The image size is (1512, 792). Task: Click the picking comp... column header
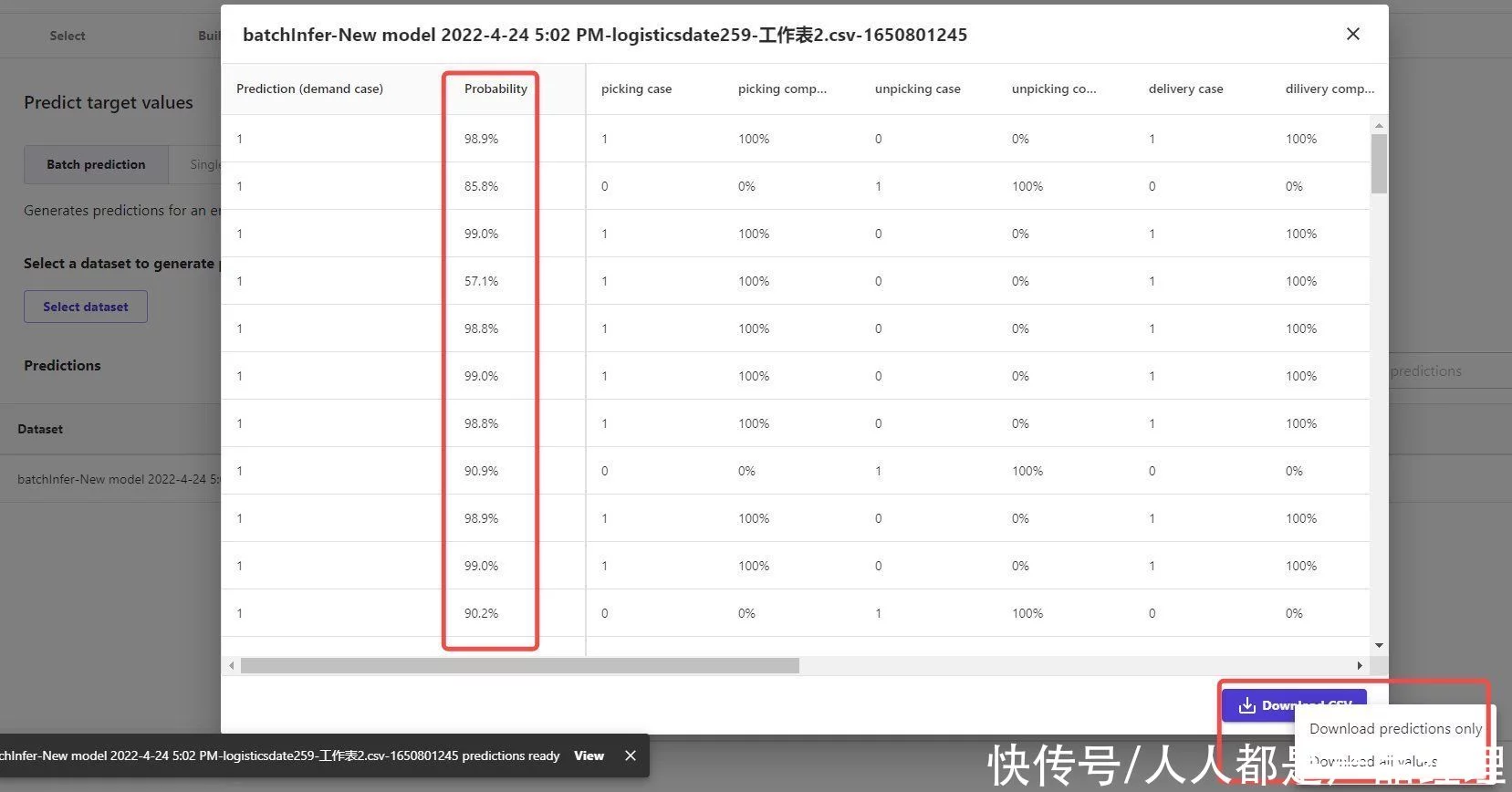click(782, 89)
